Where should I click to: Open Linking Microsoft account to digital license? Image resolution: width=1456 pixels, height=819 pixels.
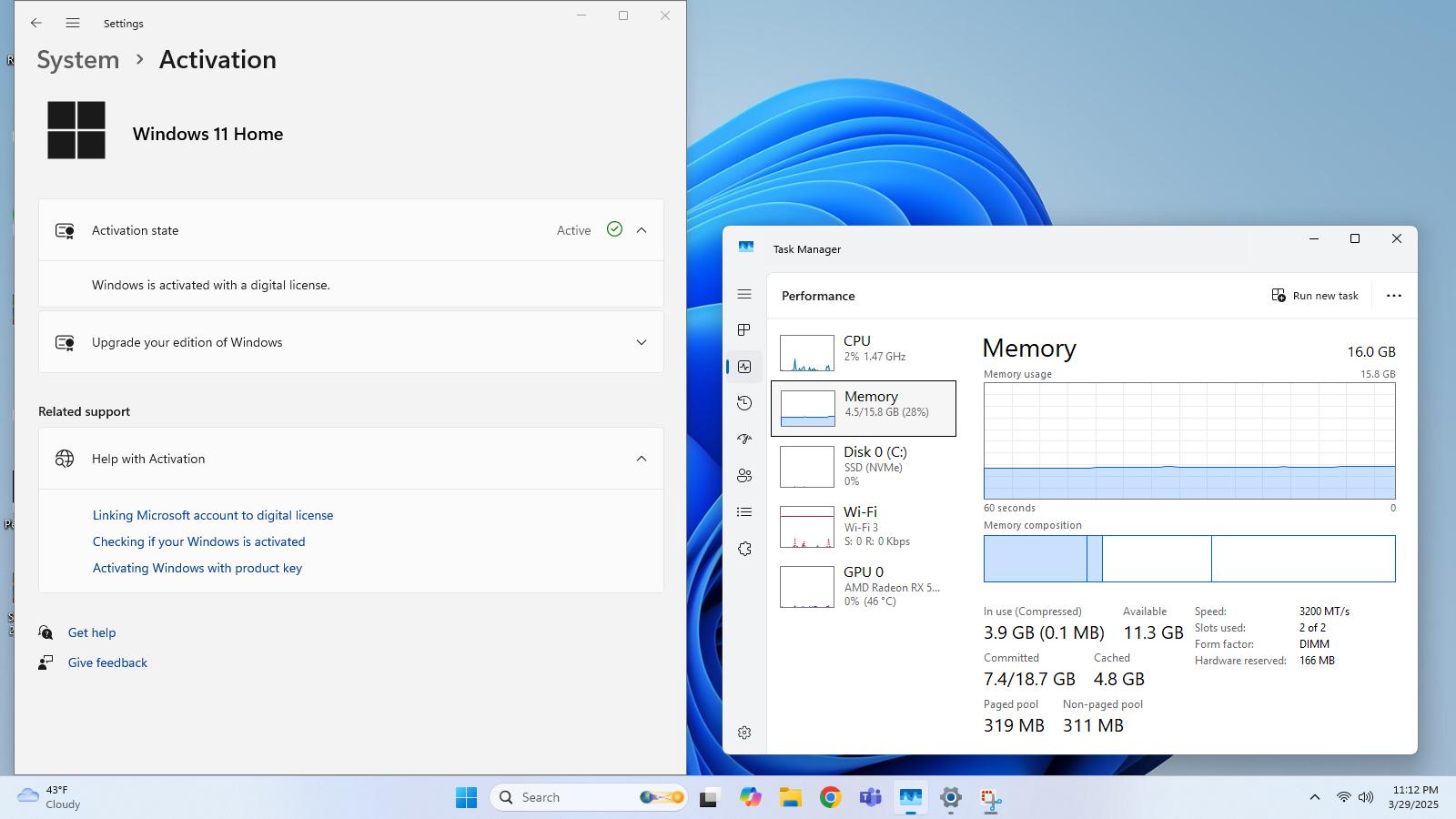pyautogui.click(x=213, y=515)
